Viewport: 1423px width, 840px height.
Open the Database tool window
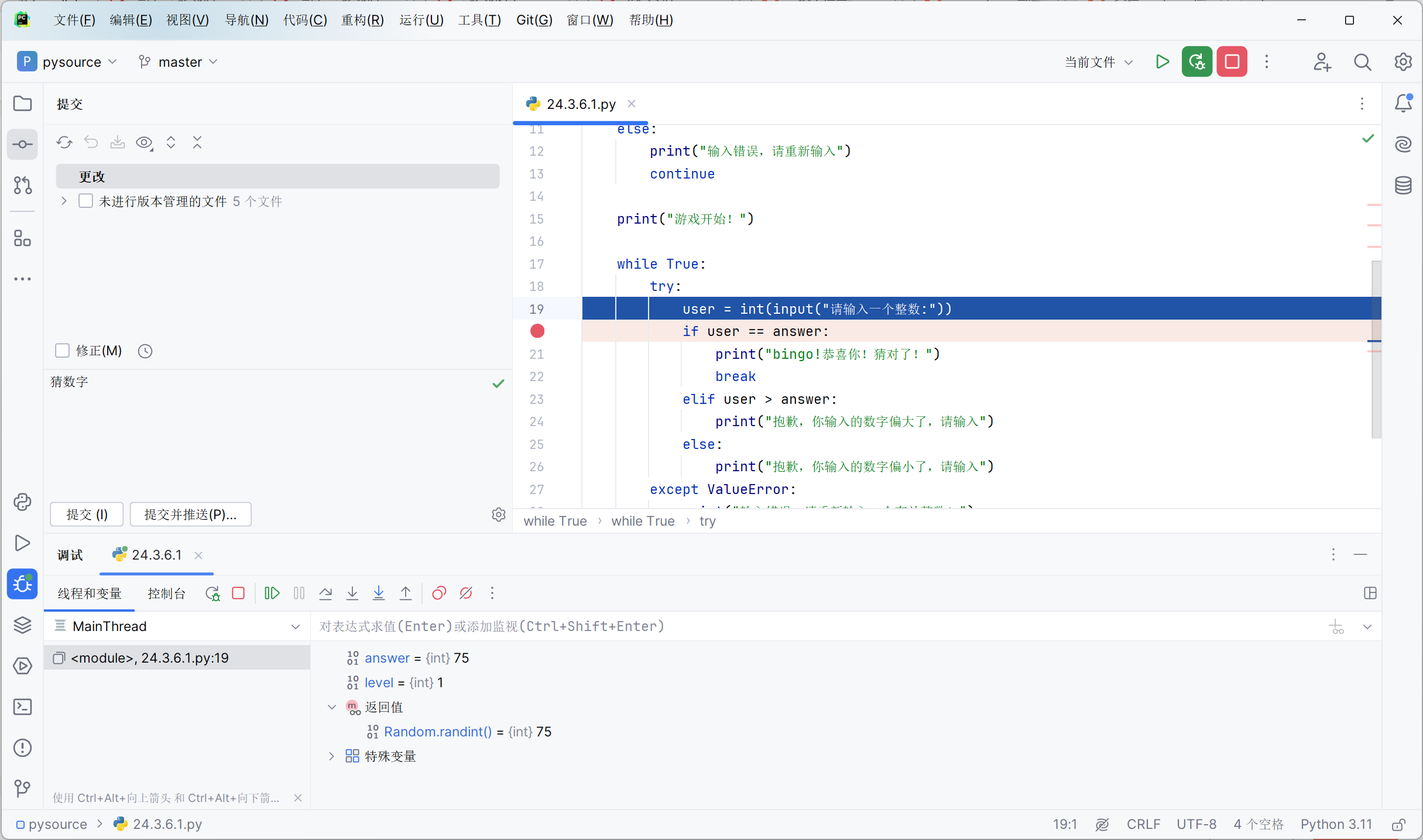point(1403,186)
